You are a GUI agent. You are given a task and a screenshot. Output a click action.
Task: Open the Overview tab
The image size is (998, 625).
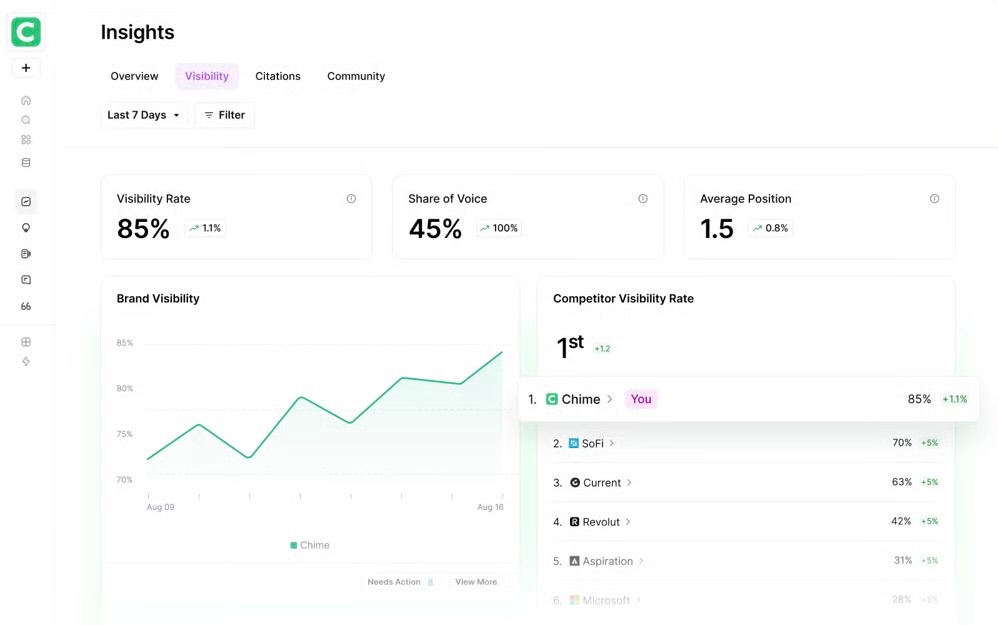(x=134, y=76)
